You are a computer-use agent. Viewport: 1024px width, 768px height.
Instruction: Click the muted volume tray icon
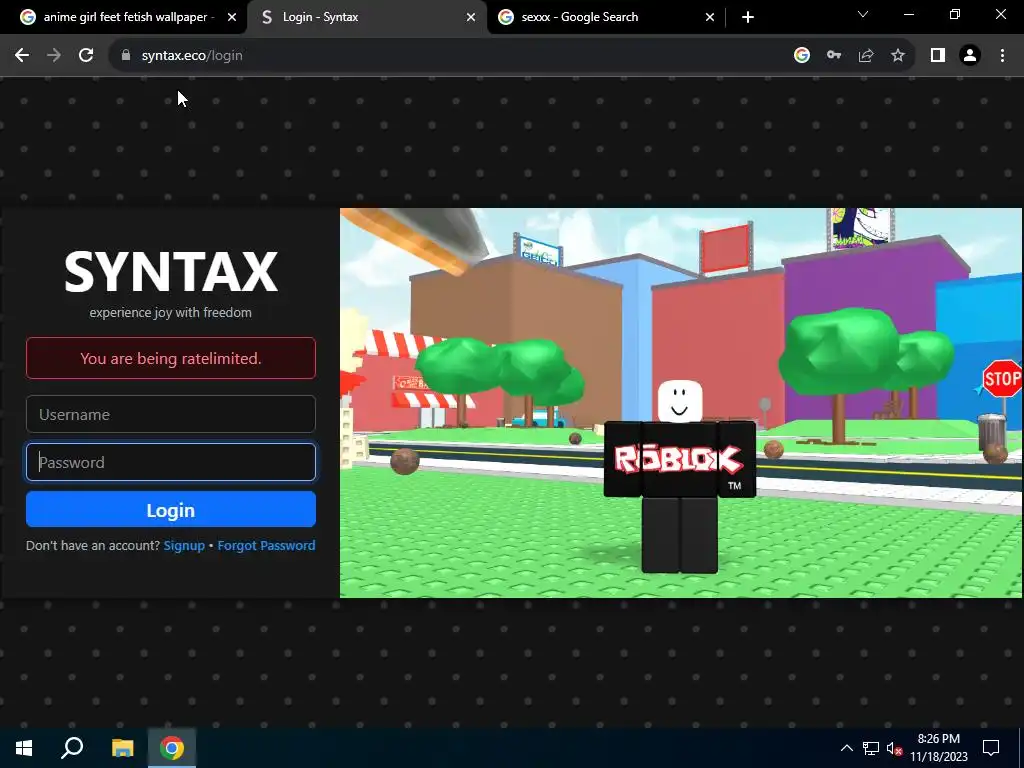click(x=894, y=748)
